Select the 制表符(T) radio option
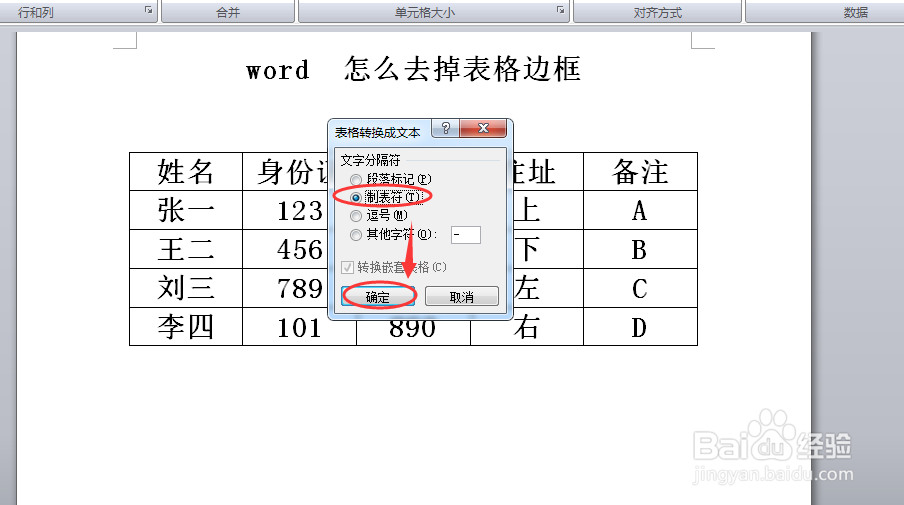Image resolution: width=904 pixels, height=505 pixels. point(387,197)
